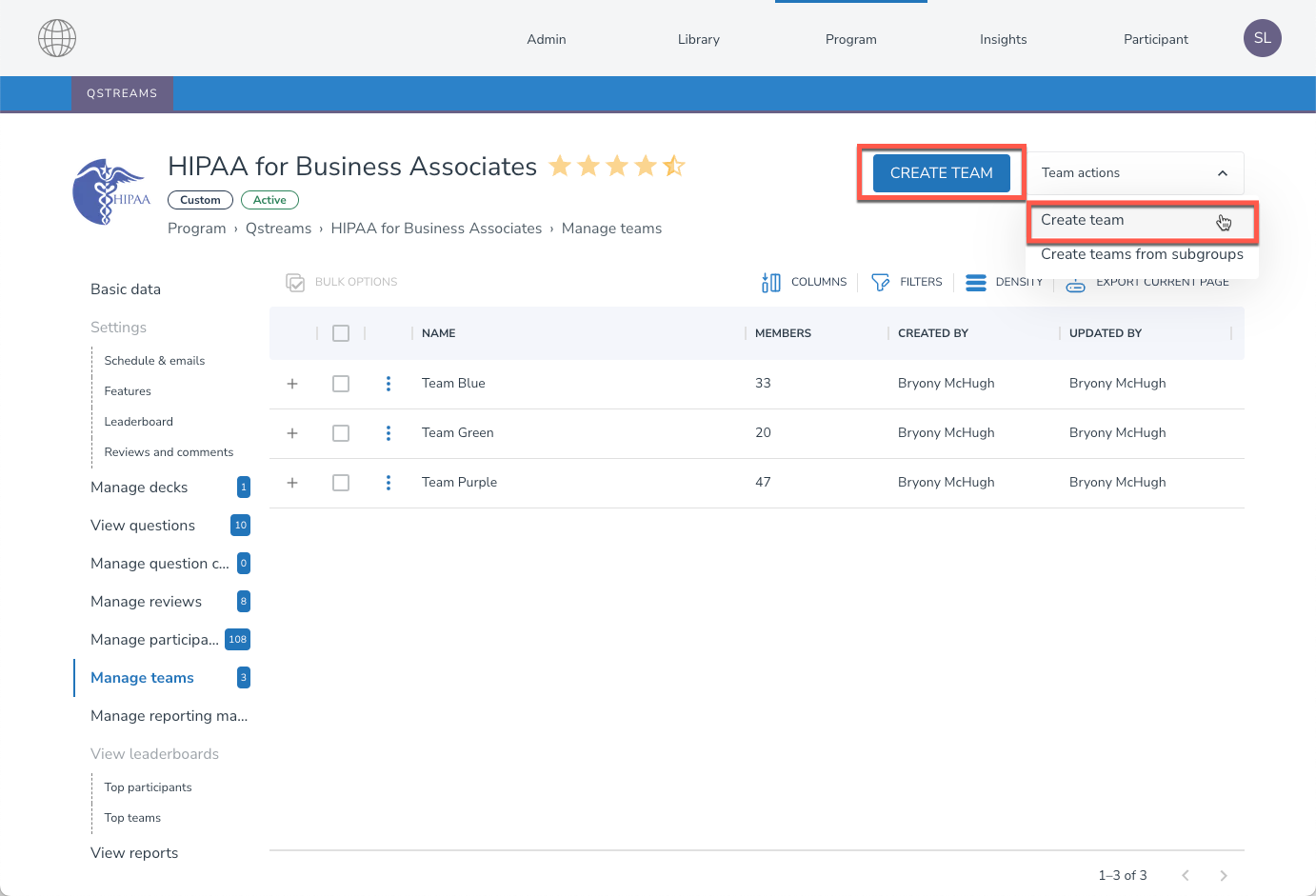This screenshot has height=896, width=1316.
Task: Click the Manage question badge showing 0
Action: point(244,564)
